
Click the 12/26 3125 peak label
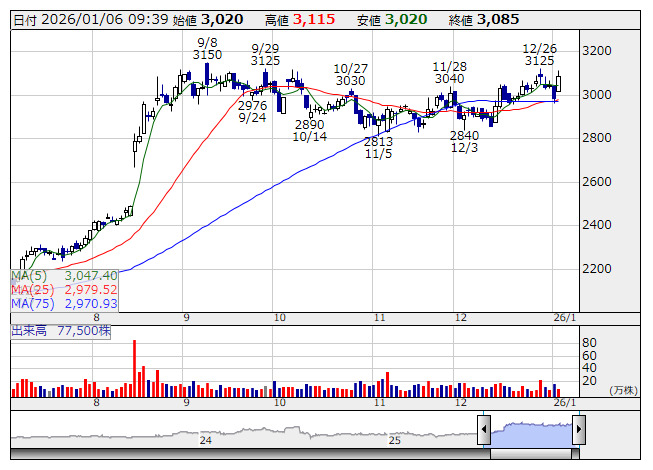539,55
